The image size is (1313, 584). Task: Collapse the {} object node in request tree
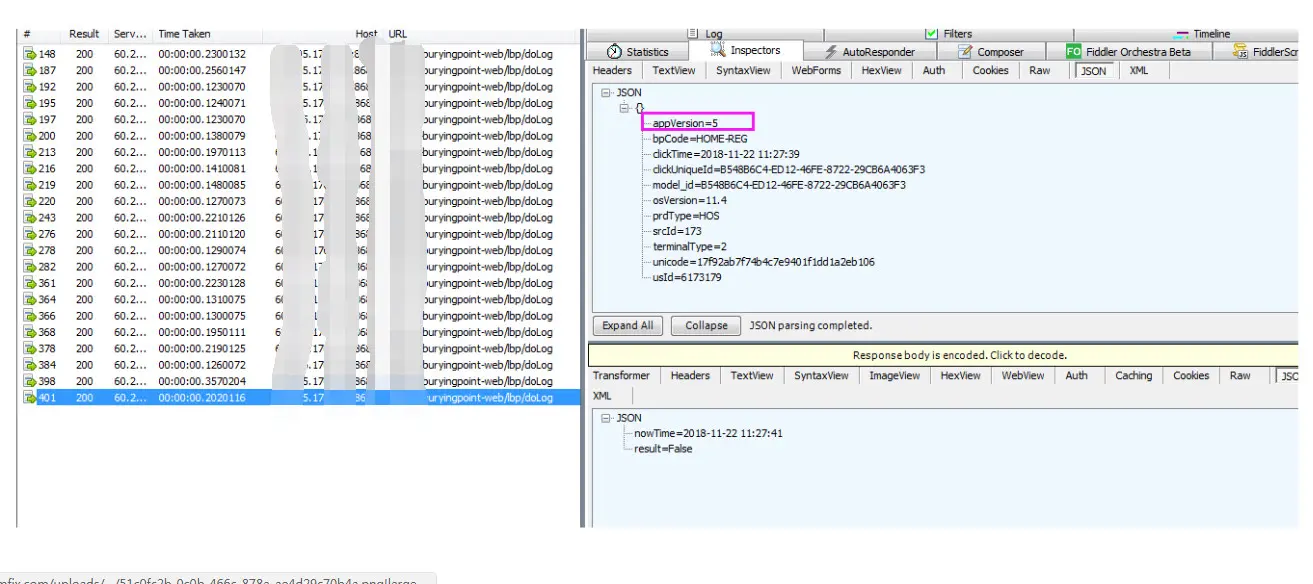coord(624,107)
